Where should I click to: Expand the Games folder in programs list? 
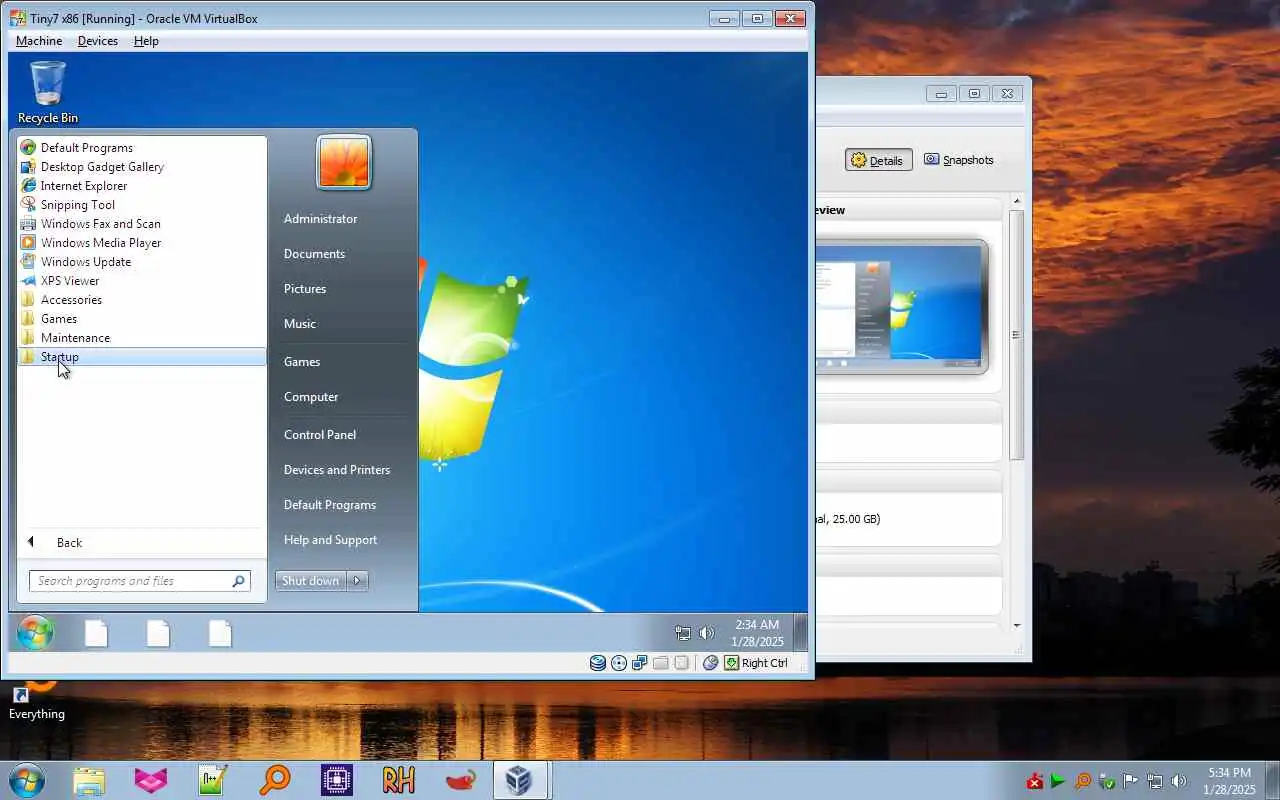pyautogui.click(x=59, y=319)
